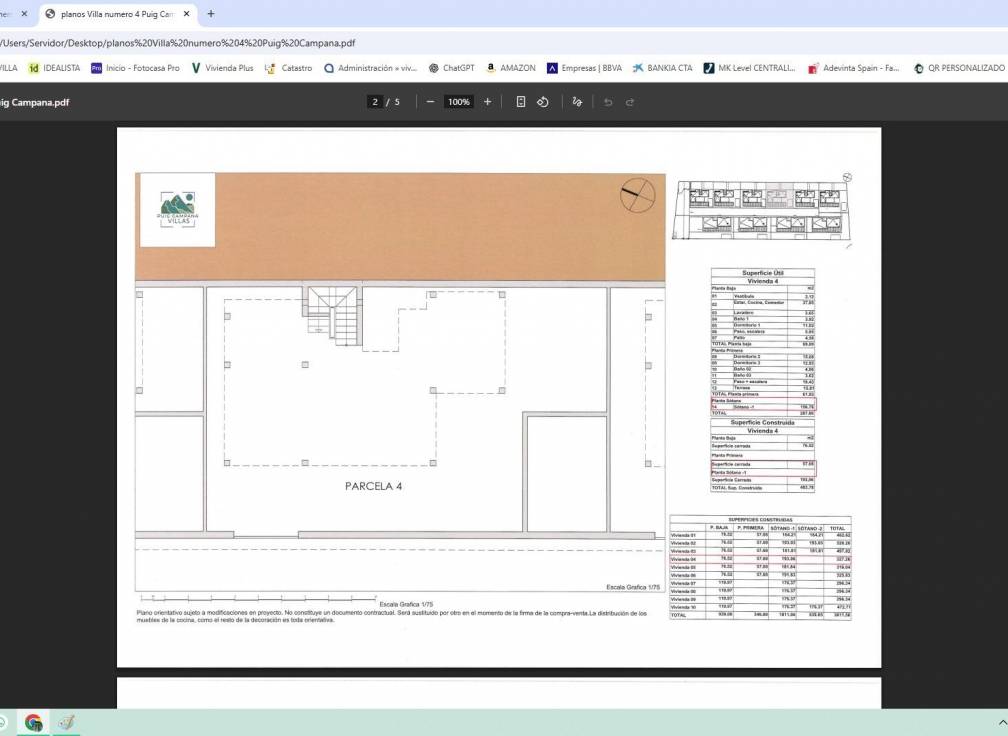Rotate the PDF counterclockwise
The image size is (1008, 736).
pos(543,102)
